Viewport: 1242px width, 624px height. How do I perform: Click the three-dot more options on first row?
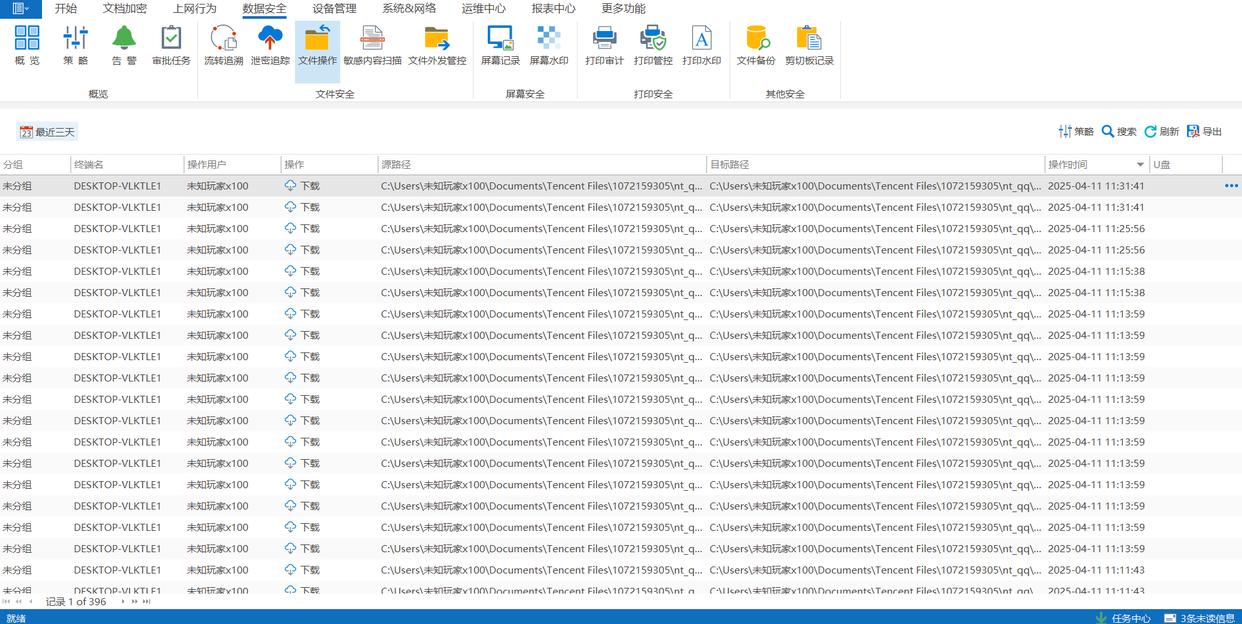(x=1231, y=186)
